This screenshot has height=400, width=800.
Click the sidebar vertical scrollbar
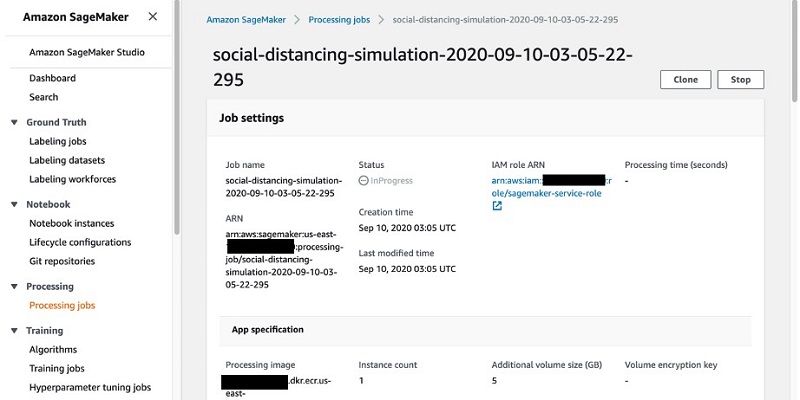pyautogui.click(x=177, y=117)
